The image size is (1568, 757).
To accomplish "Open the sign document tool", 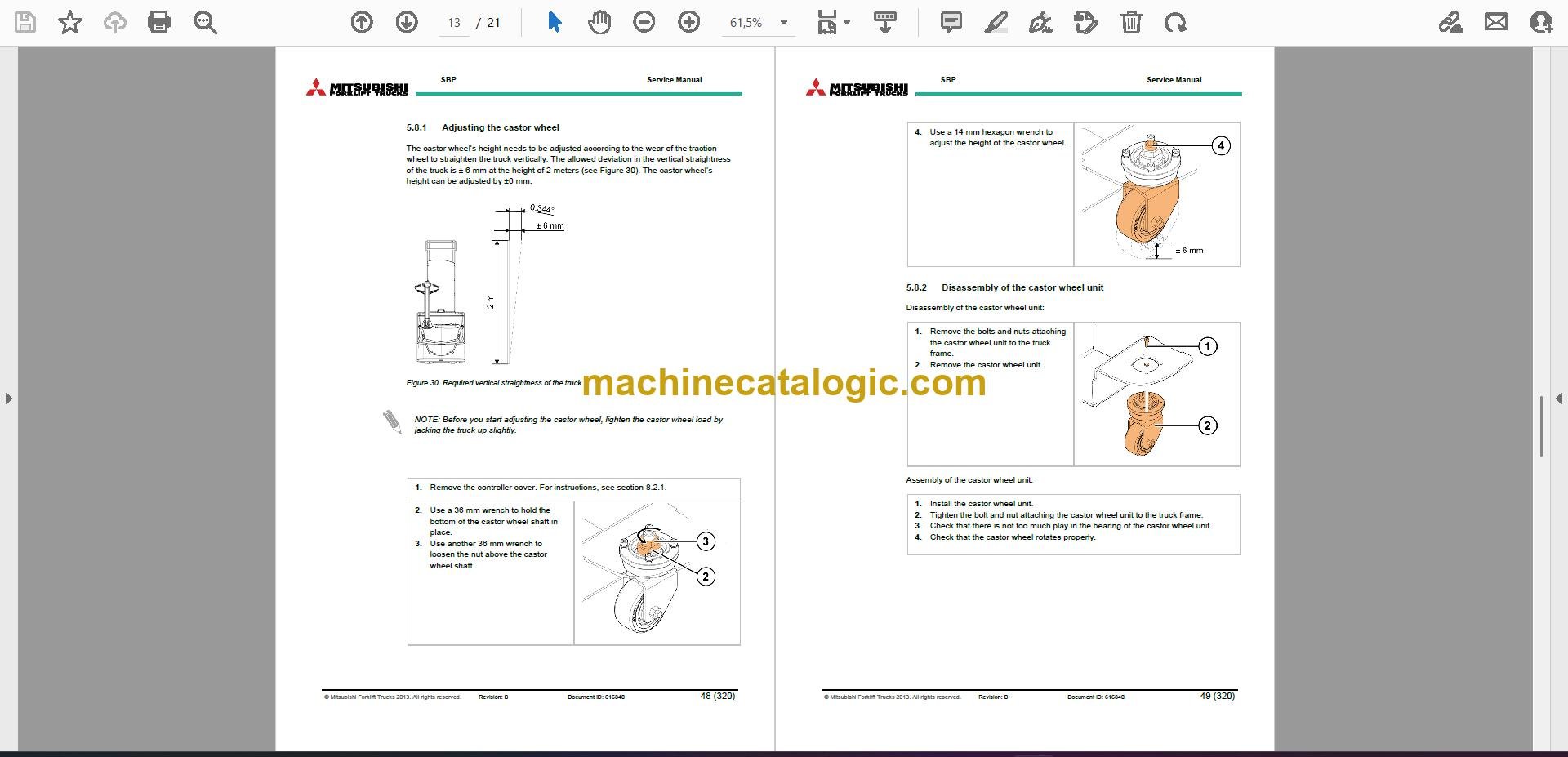I will point(1040,22).
